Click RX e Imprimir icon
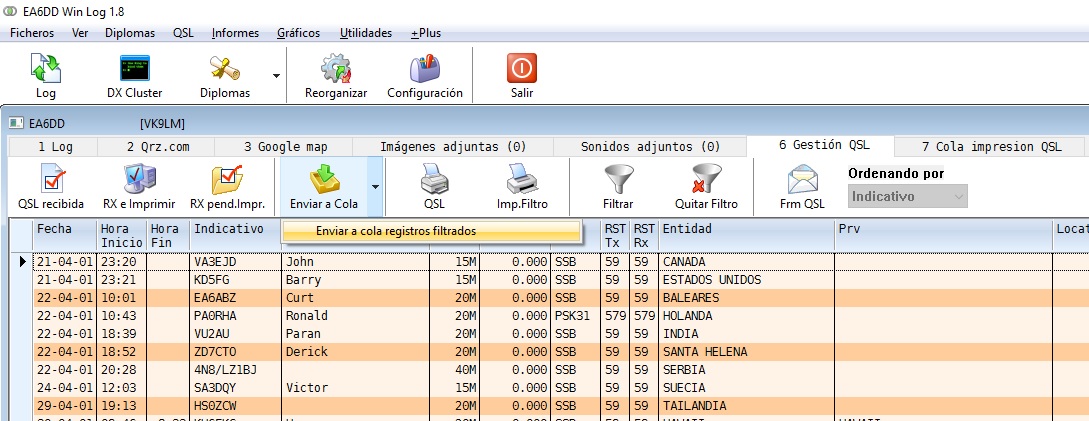Viewport: 1089px width, 421px height. (x=139, y=187)
